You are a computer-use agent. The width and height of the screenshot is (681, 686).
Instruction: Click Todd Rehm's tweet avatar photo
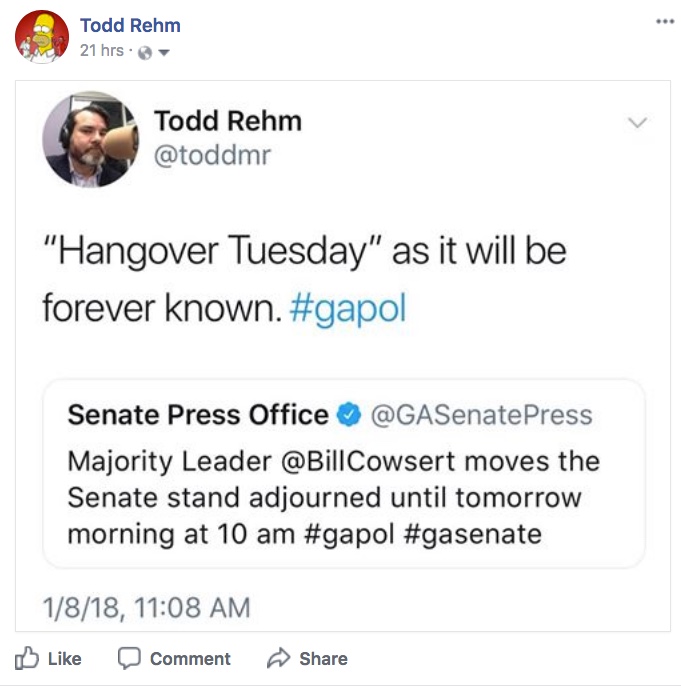[91, 139]
